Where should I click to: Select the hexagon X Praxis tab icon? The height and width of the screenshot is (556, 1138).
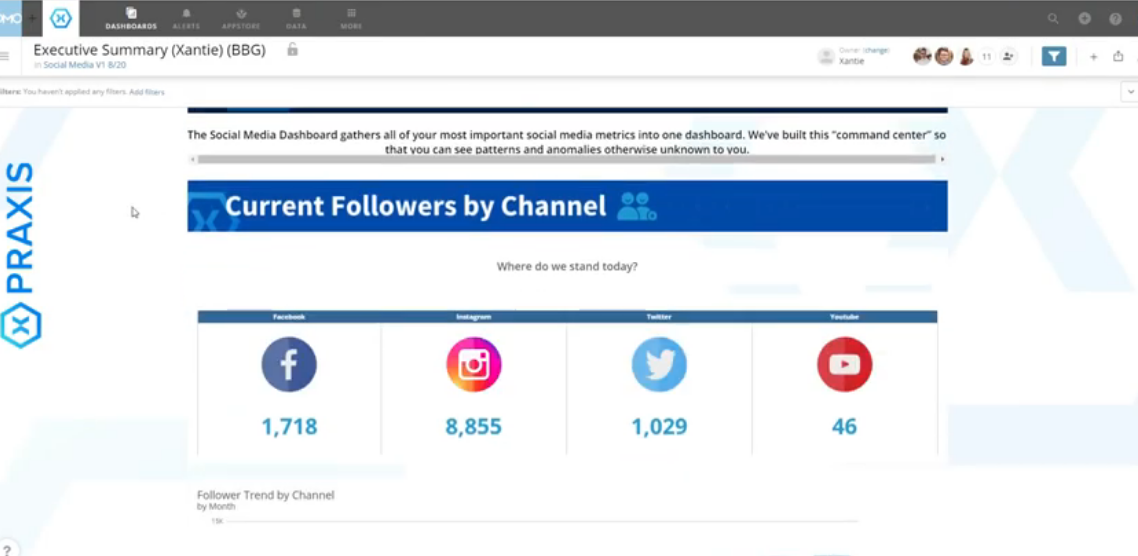[x=61, y=19]
